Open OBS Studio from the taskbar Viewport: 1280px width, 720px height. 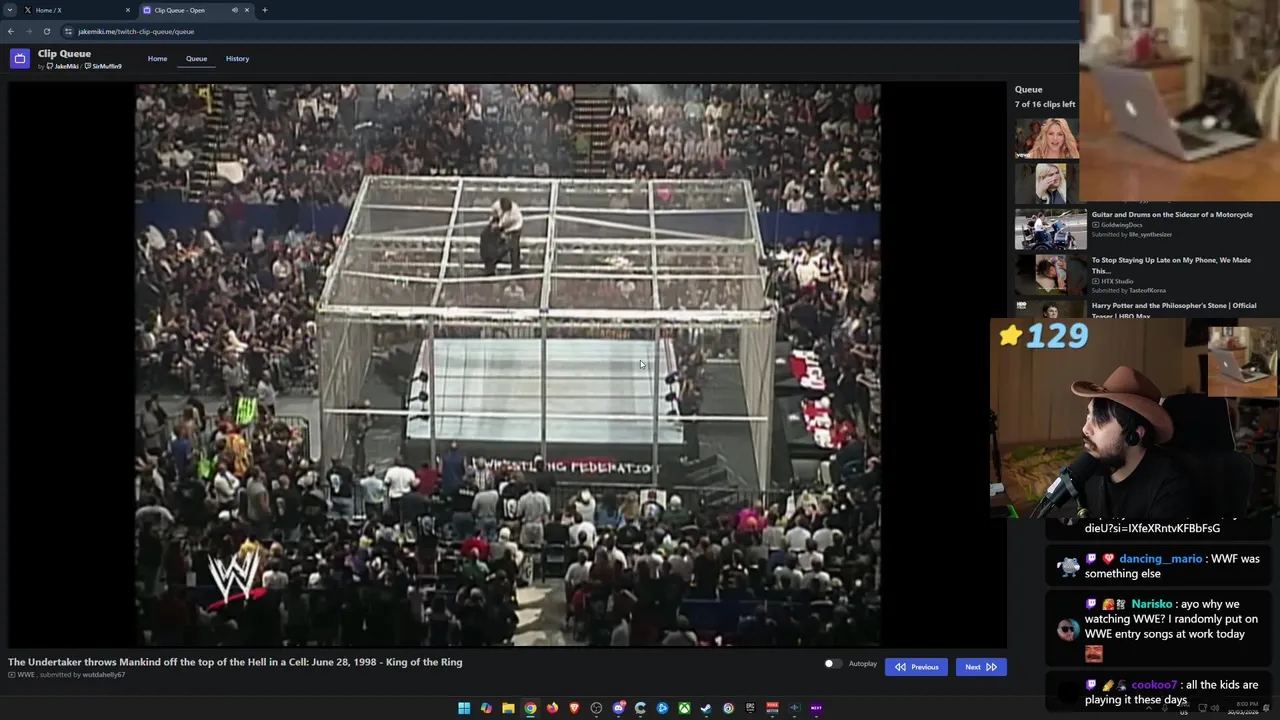coord(596,708)
